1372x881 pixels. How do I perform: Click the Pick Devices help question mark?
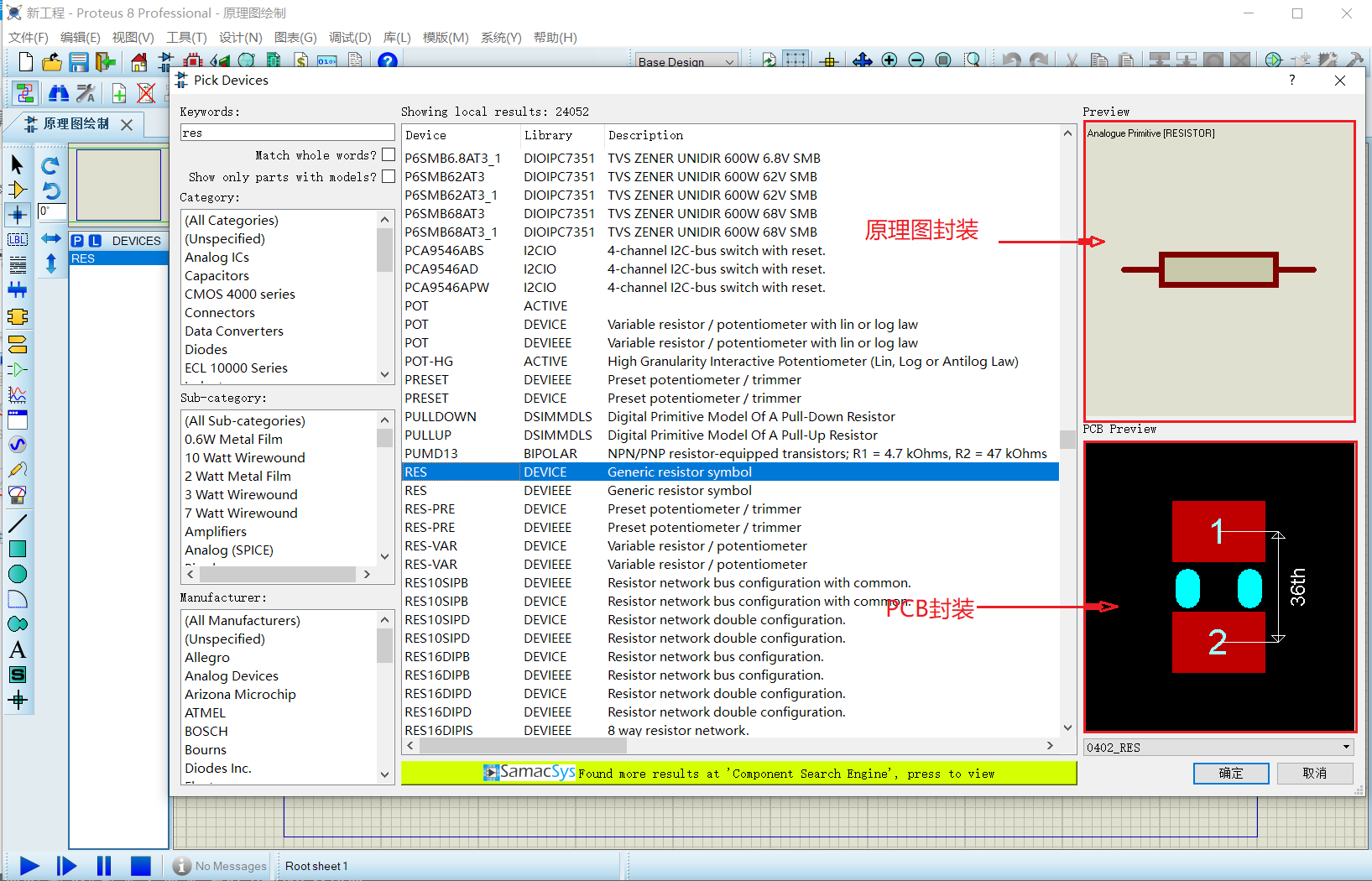[x=1292, y=80]
